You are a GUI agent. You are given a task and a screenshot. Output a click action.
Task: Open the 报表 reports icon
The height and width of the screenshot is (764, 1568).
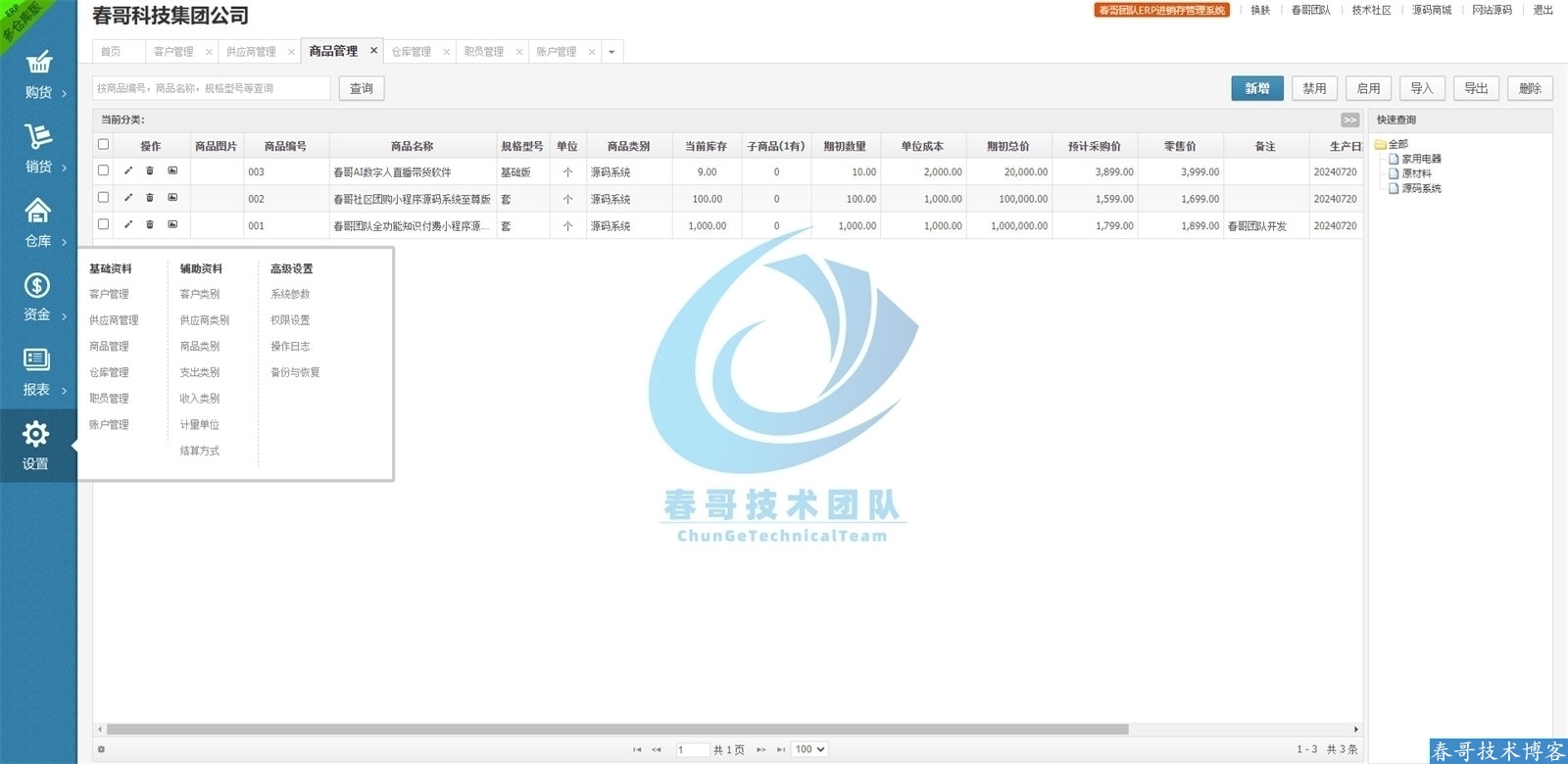(37, 359)
